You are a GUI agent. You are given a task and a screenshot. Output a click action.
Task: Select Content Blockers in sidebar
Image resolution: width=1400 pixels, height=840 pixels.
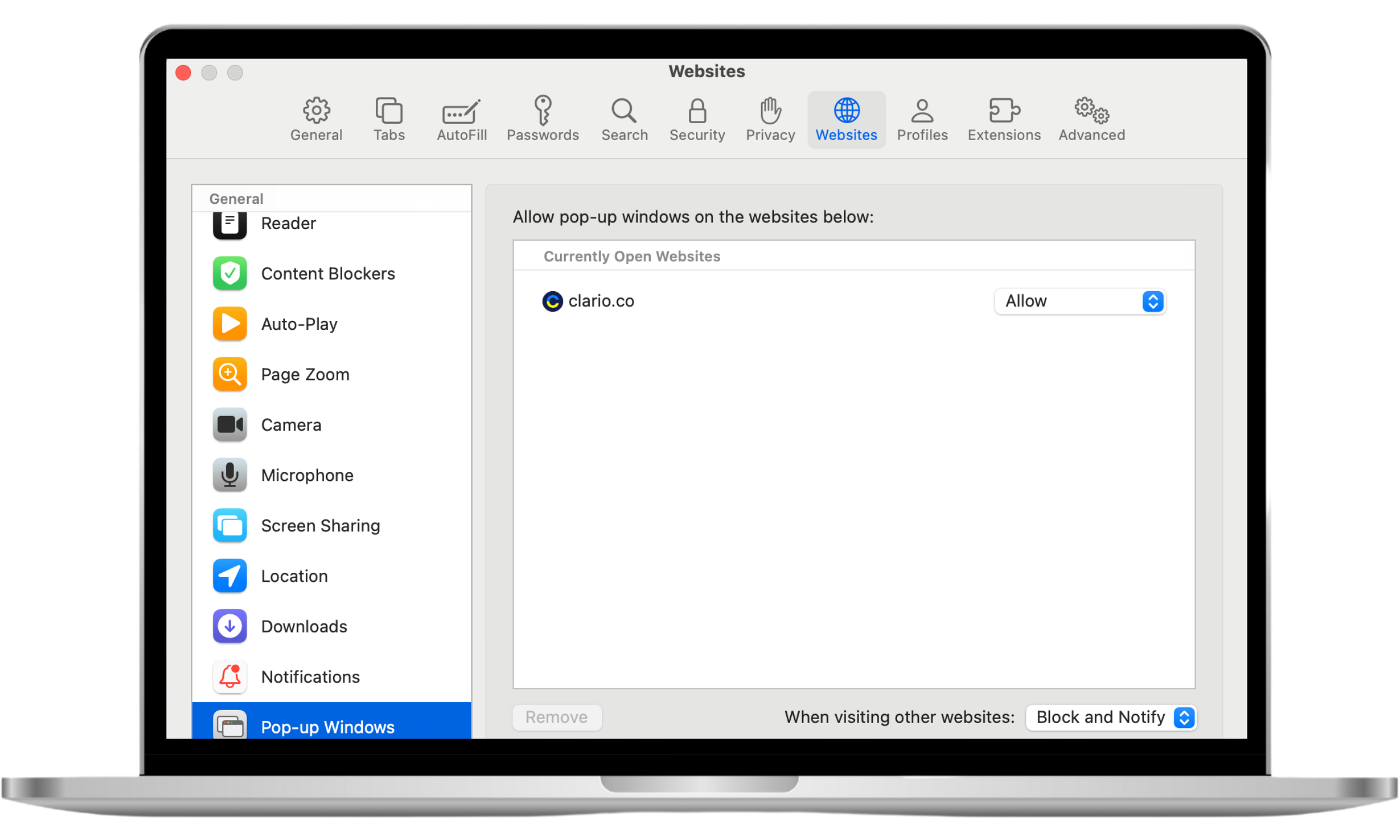click(x=328, y=273)
